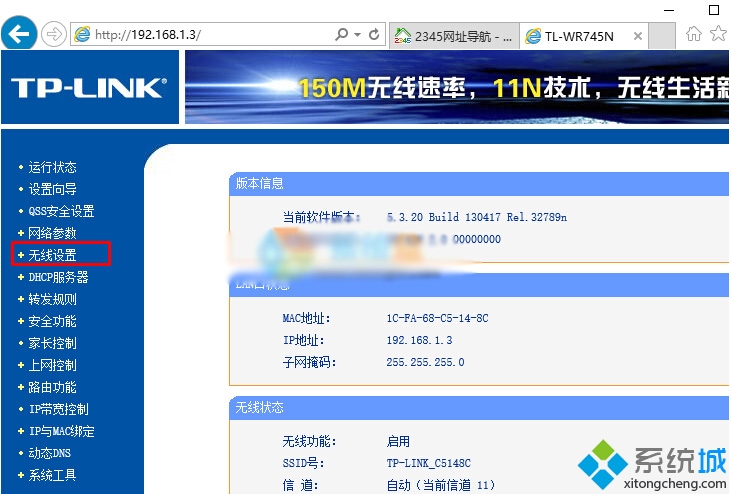Expand the 无线设置 menu
Image resolution: width=731 pixels, height=494 pixels.
pos(52,255)
